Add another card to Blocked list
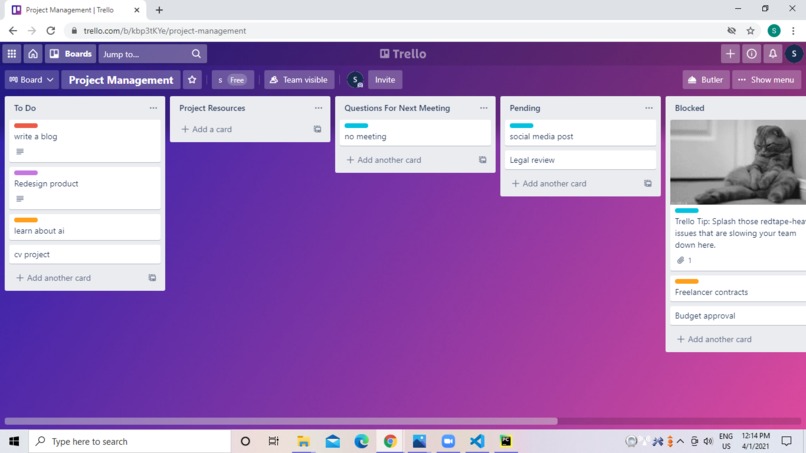The image size is (806, 453). (x=715, y=339)
